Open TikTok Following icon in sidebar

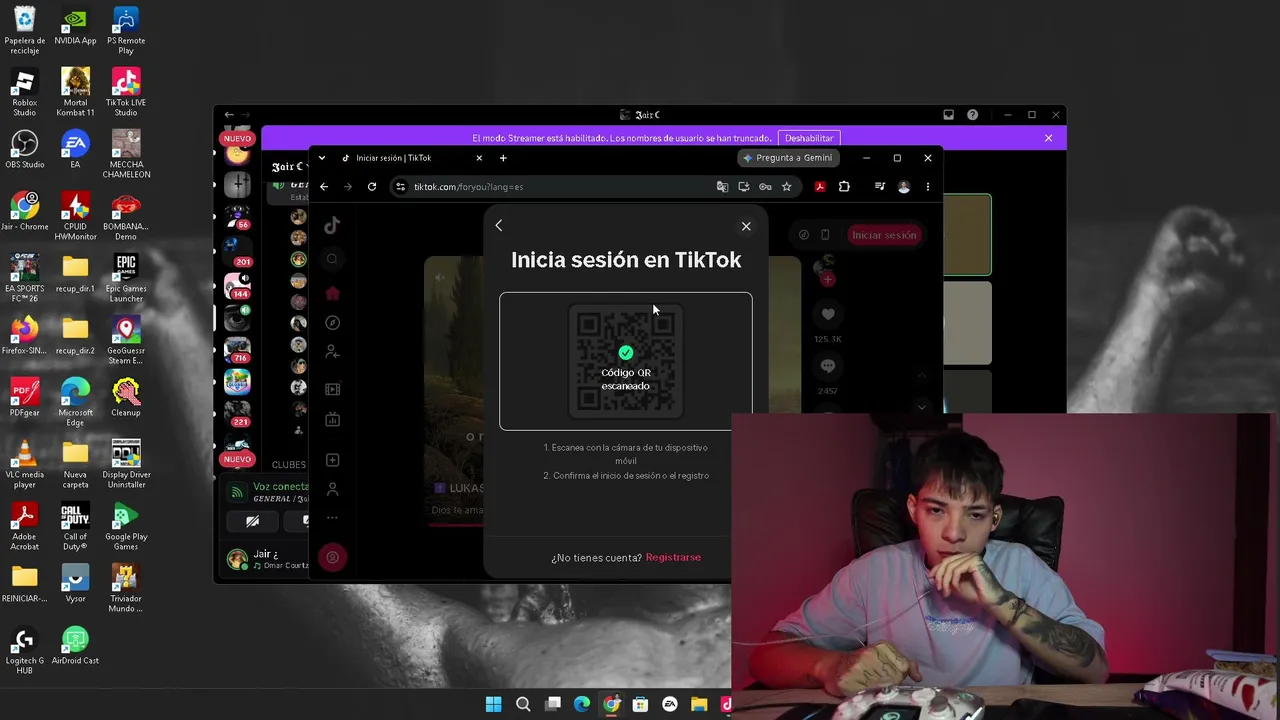[x=332, y=352]
